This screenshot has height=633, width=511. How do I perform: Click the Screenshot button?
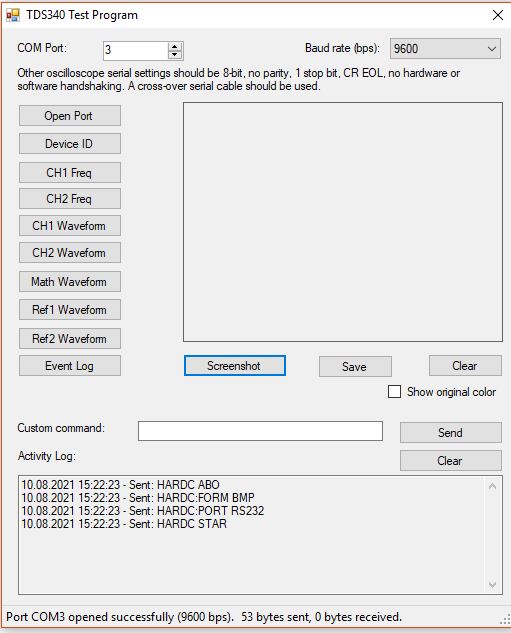(235, 366)
